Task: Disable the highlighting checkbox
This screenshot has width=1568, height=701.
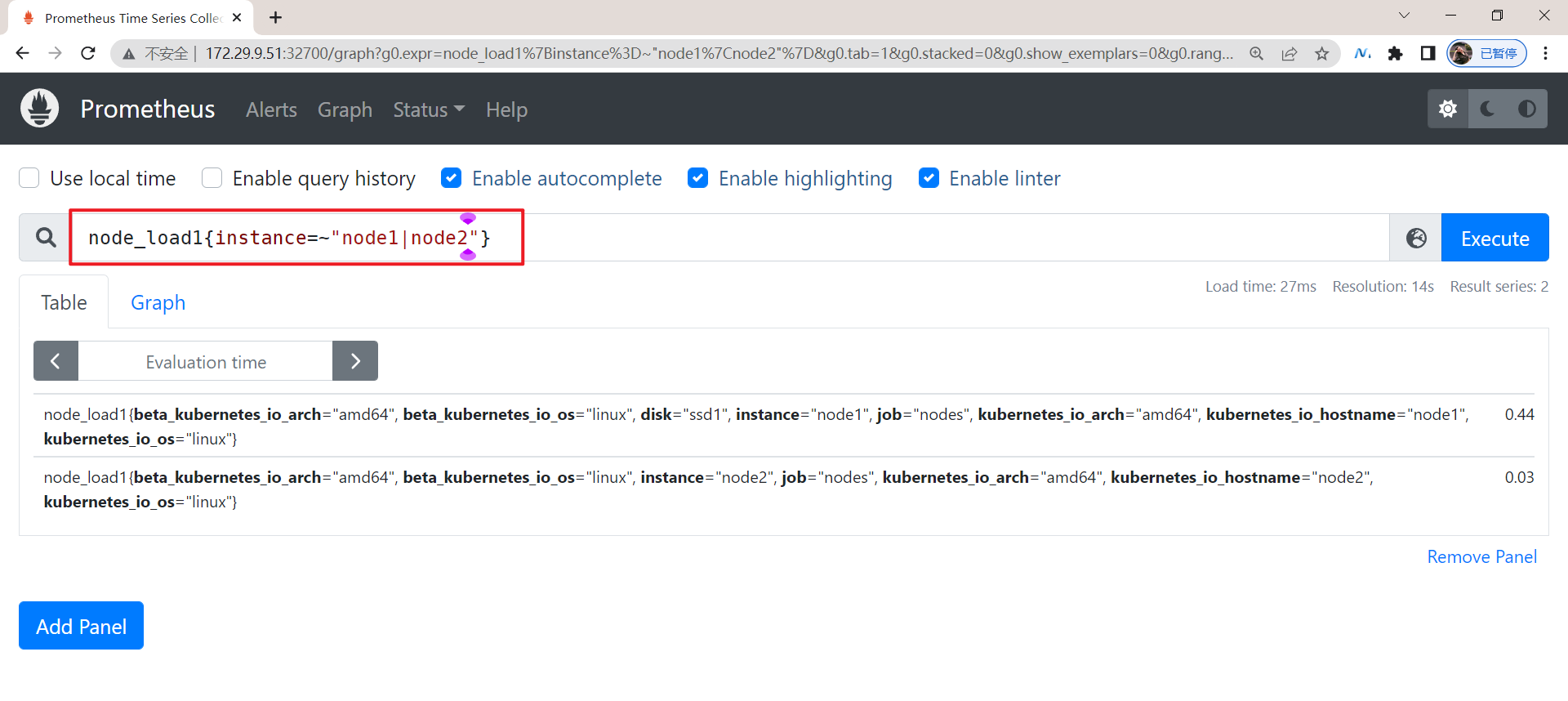Action: coord(697,178)
